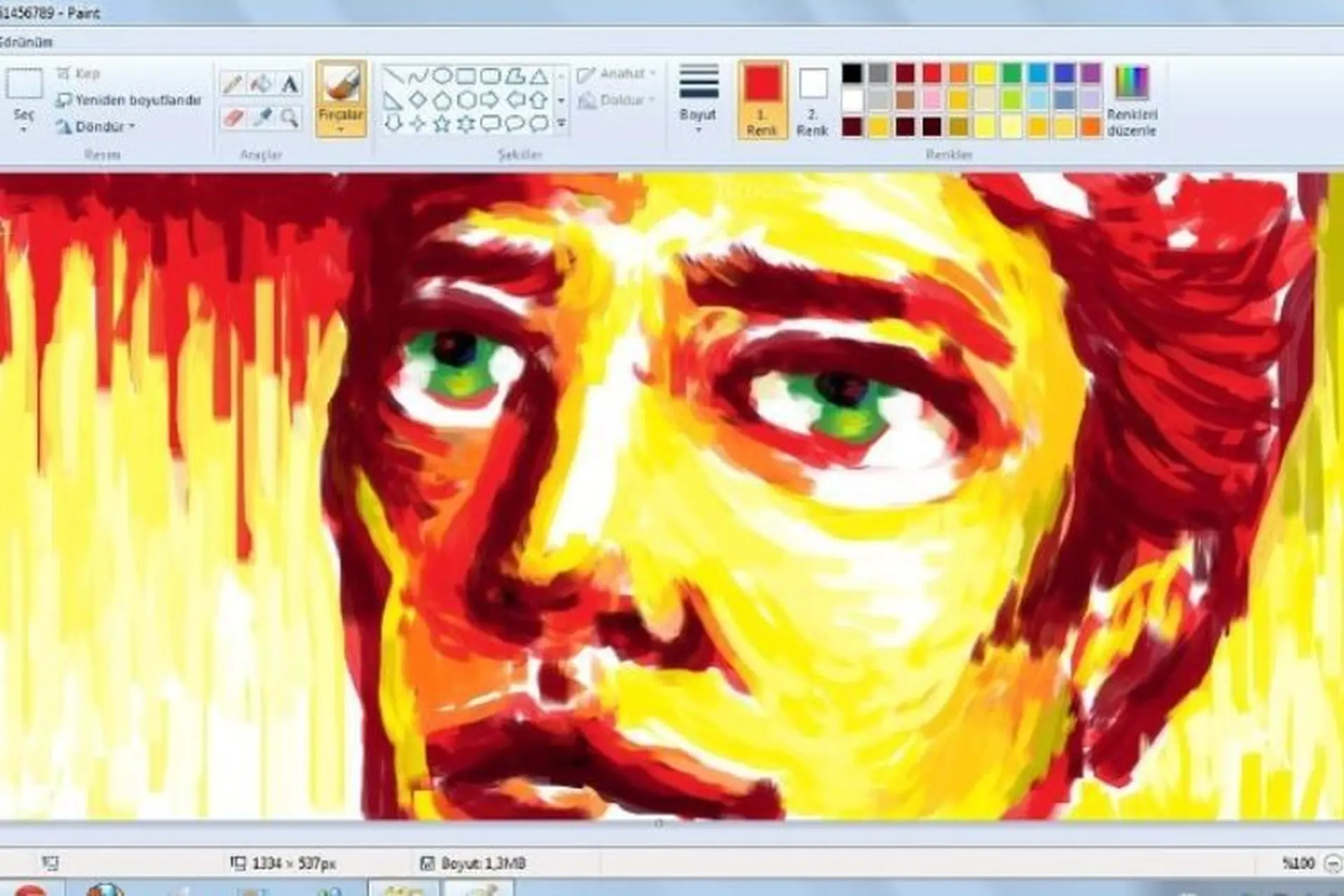Screen dimensions: 1344x896
Task: Select the Text tool
Action: click(x=289, y=84)
